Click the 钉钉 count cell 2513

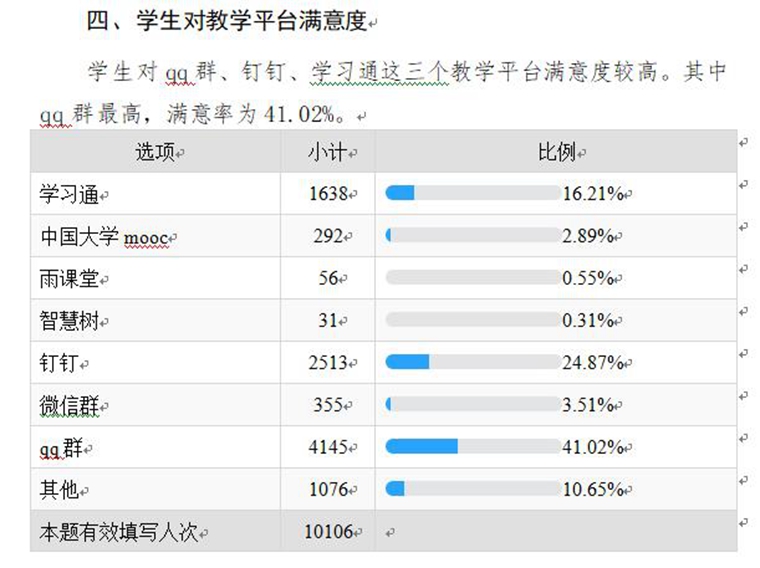pos(328,362)
